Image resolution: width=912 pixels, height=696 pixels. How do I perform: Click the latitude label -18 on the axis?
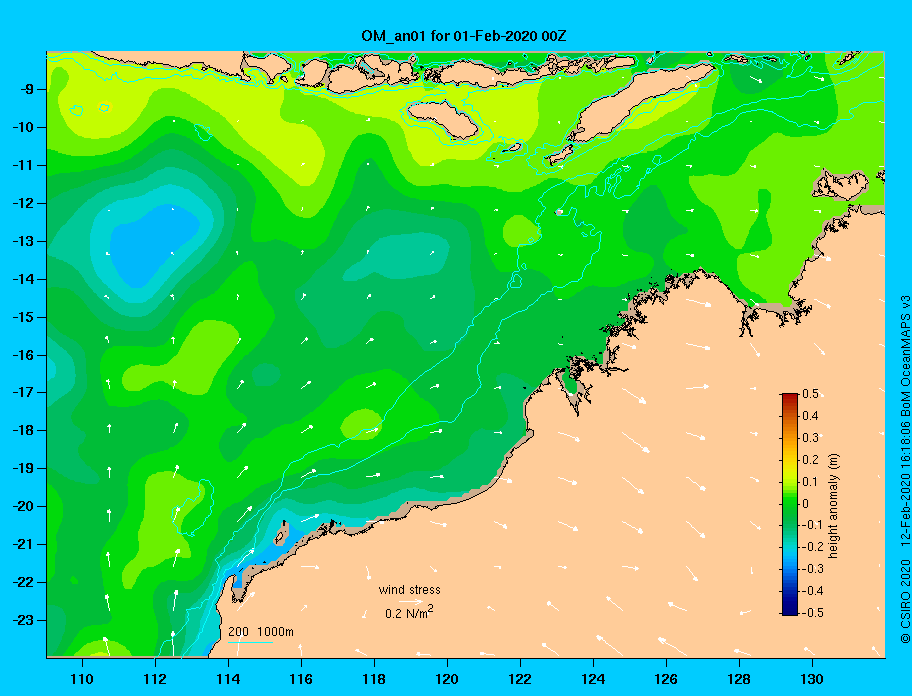pos(24,430)
